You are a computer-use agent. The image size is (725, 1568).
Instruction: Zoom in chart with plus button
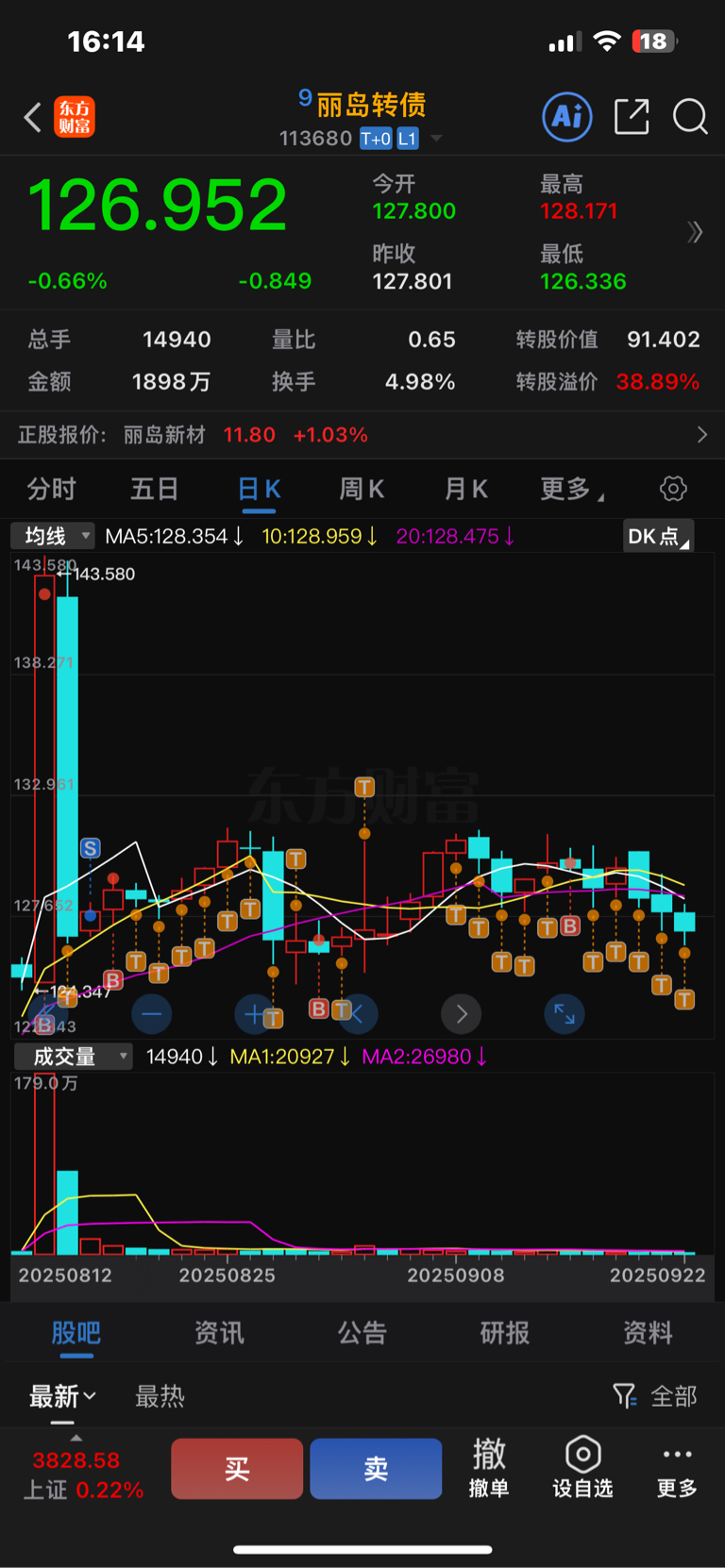254,1014
